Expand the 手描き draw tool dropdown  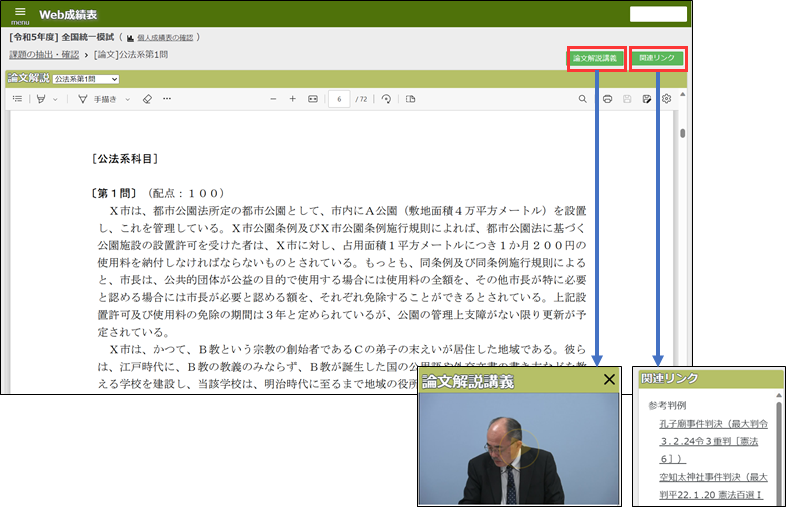[127, 99]
